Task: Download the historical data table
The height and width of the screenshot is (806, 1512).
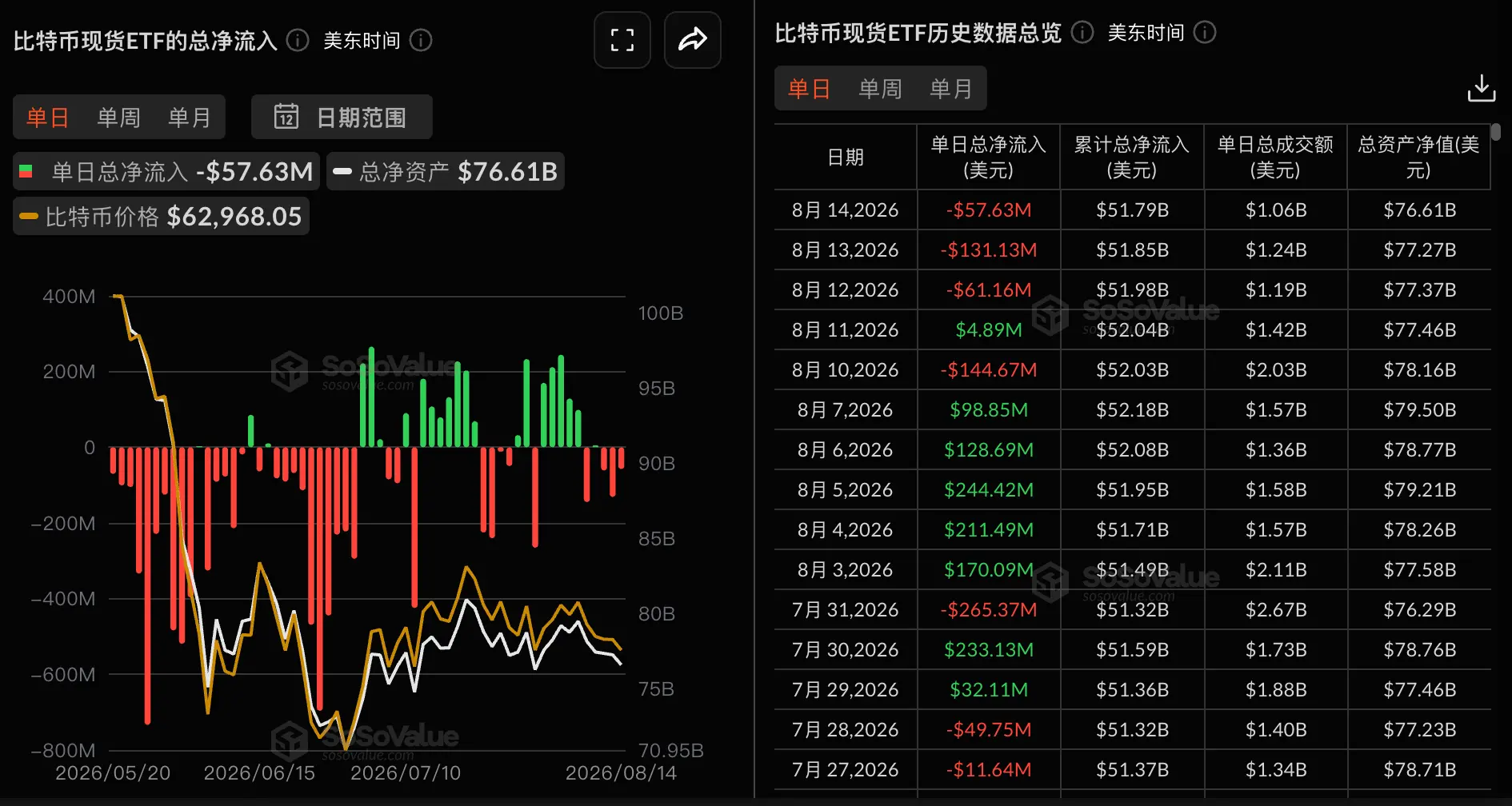Action: [1482, 88]
